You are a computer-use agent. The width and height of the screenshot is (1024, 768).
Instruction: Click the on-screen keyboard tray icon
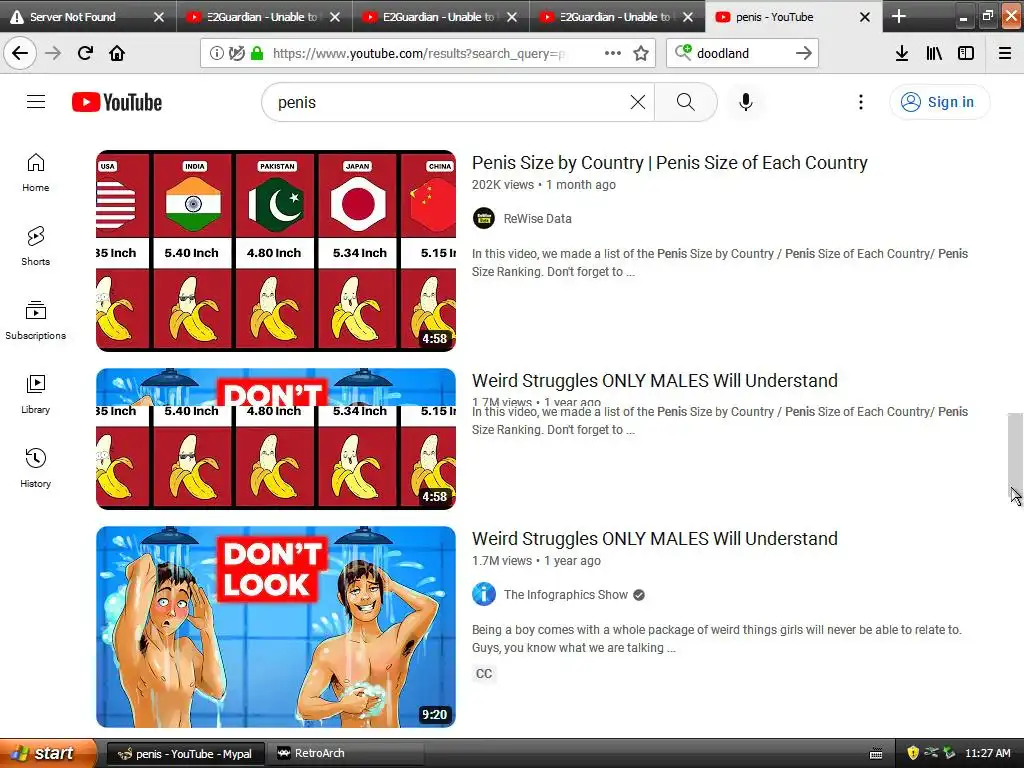[876, 754]
